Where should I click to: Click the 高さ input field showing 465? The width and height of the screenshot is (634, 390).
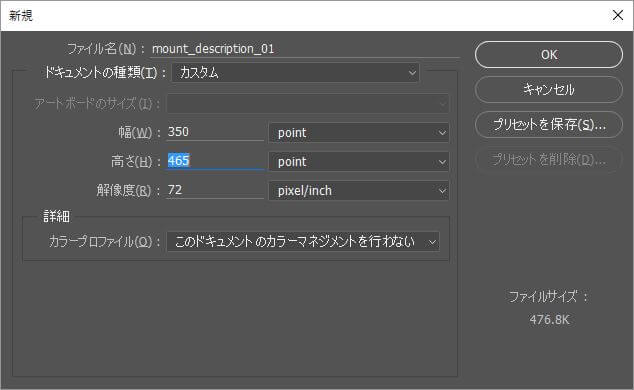click(215, 161)
